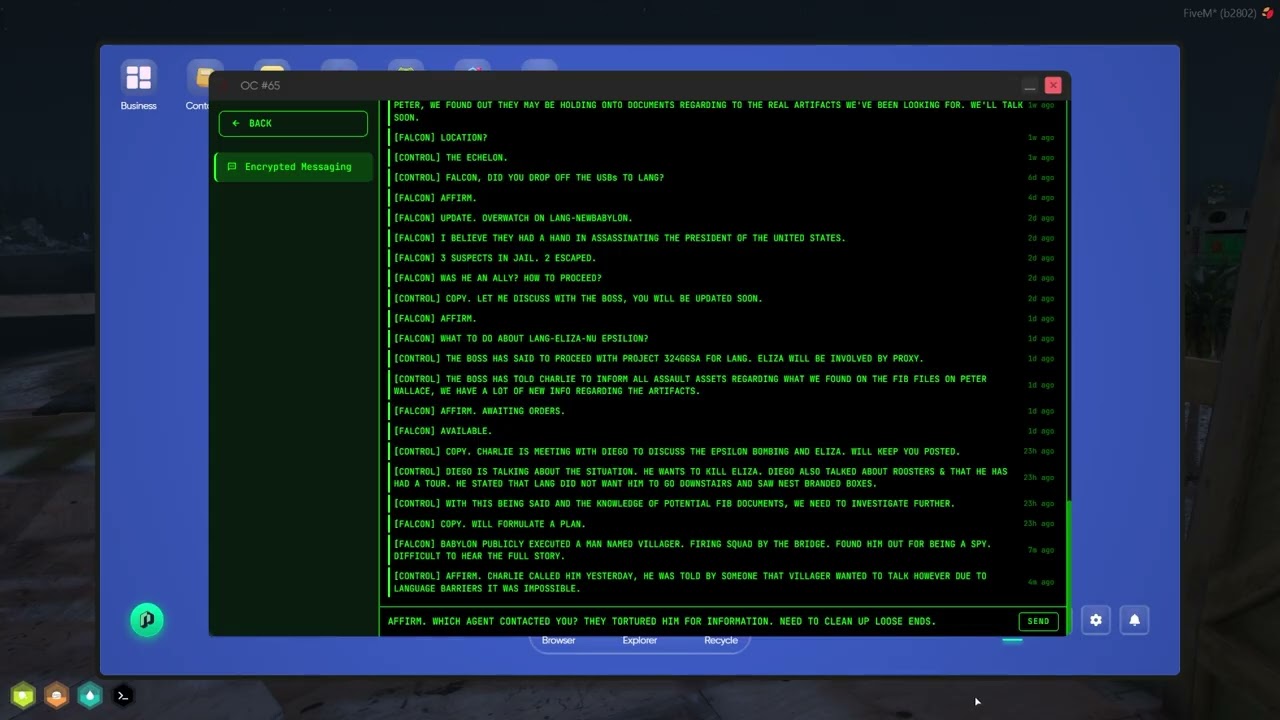
Task: Click the teal droplet hexagon HUD icon
Action: click(x=90, y=695)
